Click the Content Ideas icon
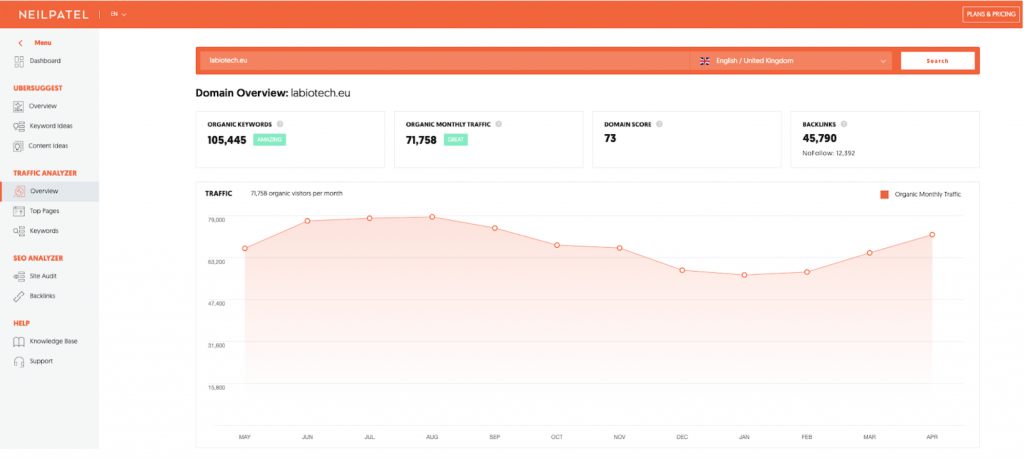Screen dimensions: 1024x458 tap(18, 146)
